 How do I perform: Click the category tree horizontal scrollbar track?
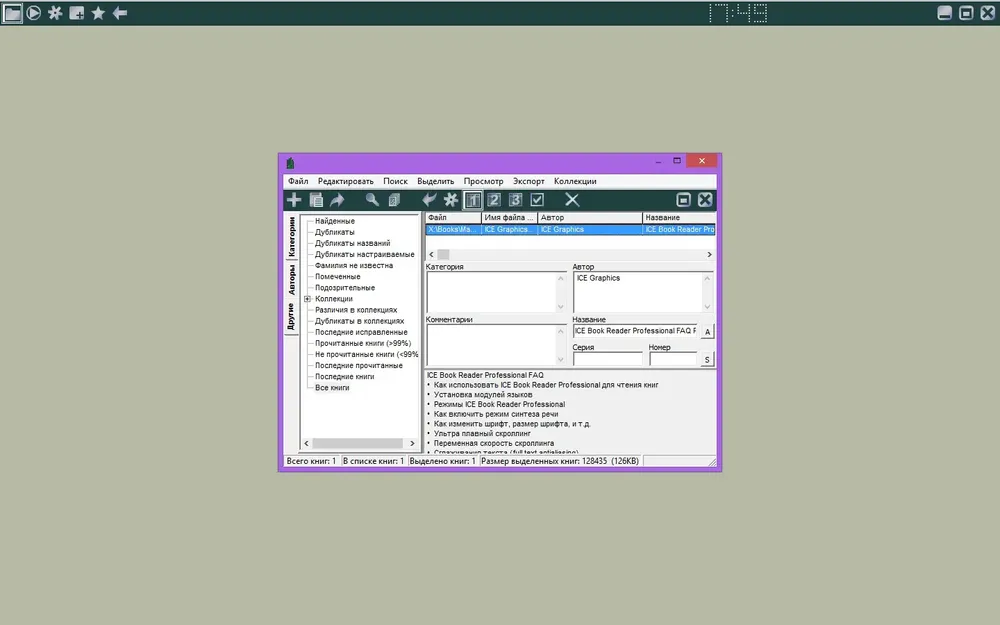pos(358,443)
